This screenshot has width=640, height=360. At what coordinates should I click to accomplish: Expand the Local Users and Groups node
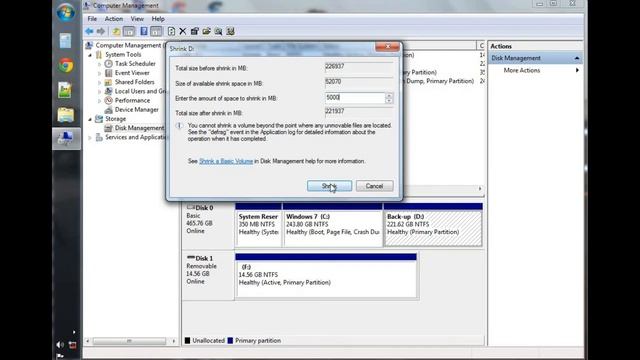100,91
